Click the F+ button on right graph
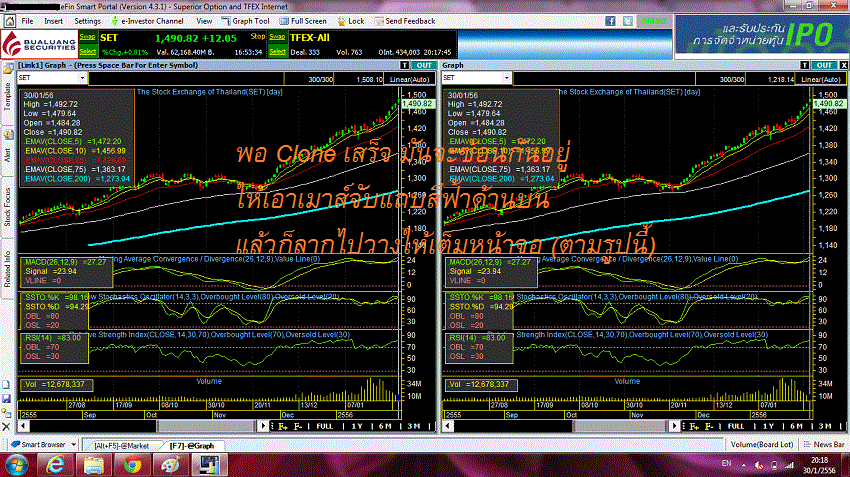Viewport: 850px width, 477px height. click(x=694, y=427)
